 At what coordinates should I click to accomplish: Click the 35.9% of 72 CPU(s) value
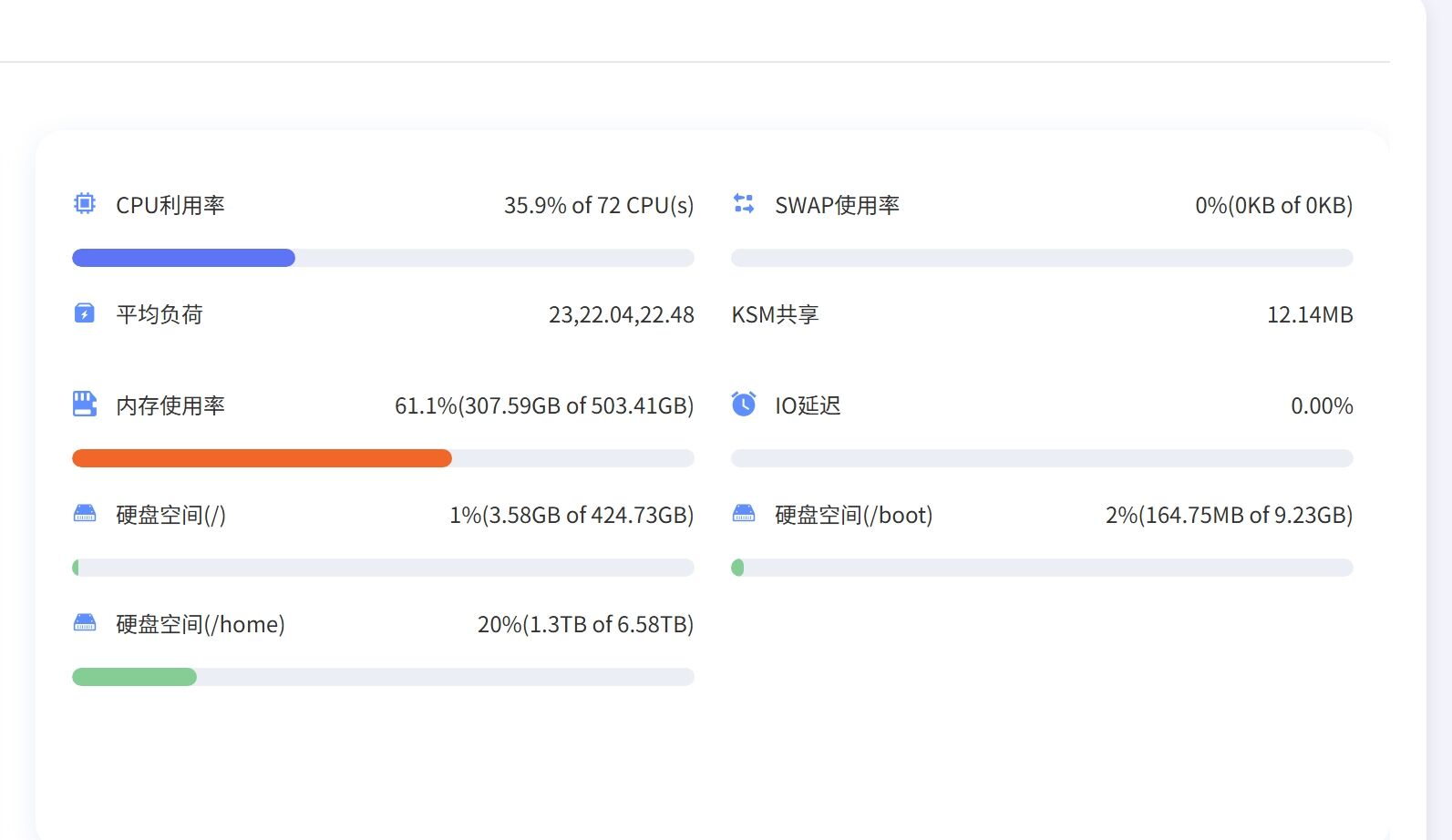click(x=599, y=206)
